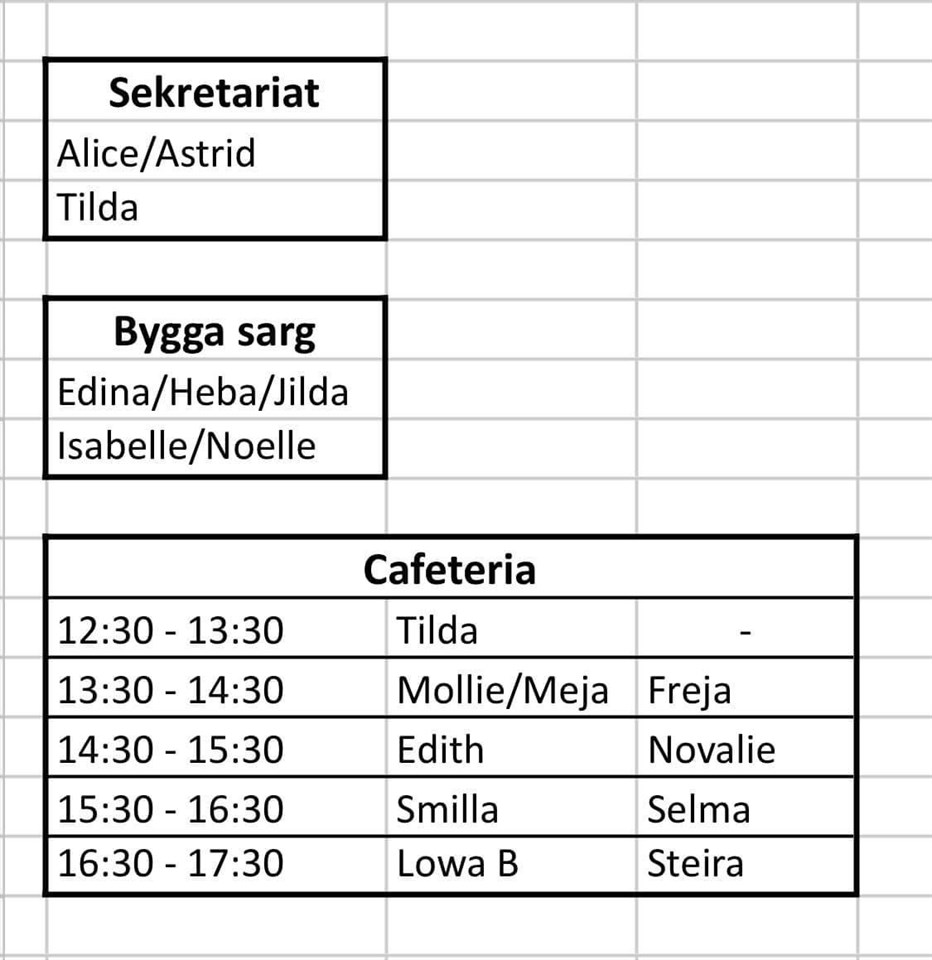This screenshot has height=960, width=932.
Task: Select Tilda cell under Sekretariat
Action: pyautogui.click(x=98, y=208)
